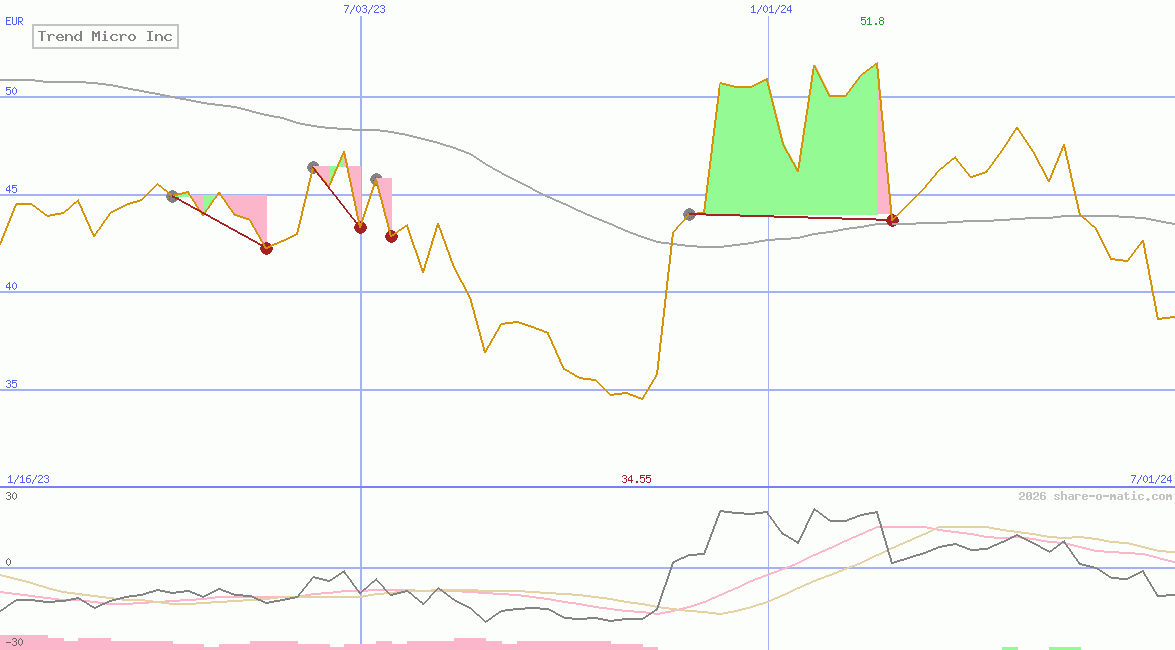This screenshot has width=1175, height=650.
Task: Click the lowest red exit dot from March 2023
Action: coord(266,248)
